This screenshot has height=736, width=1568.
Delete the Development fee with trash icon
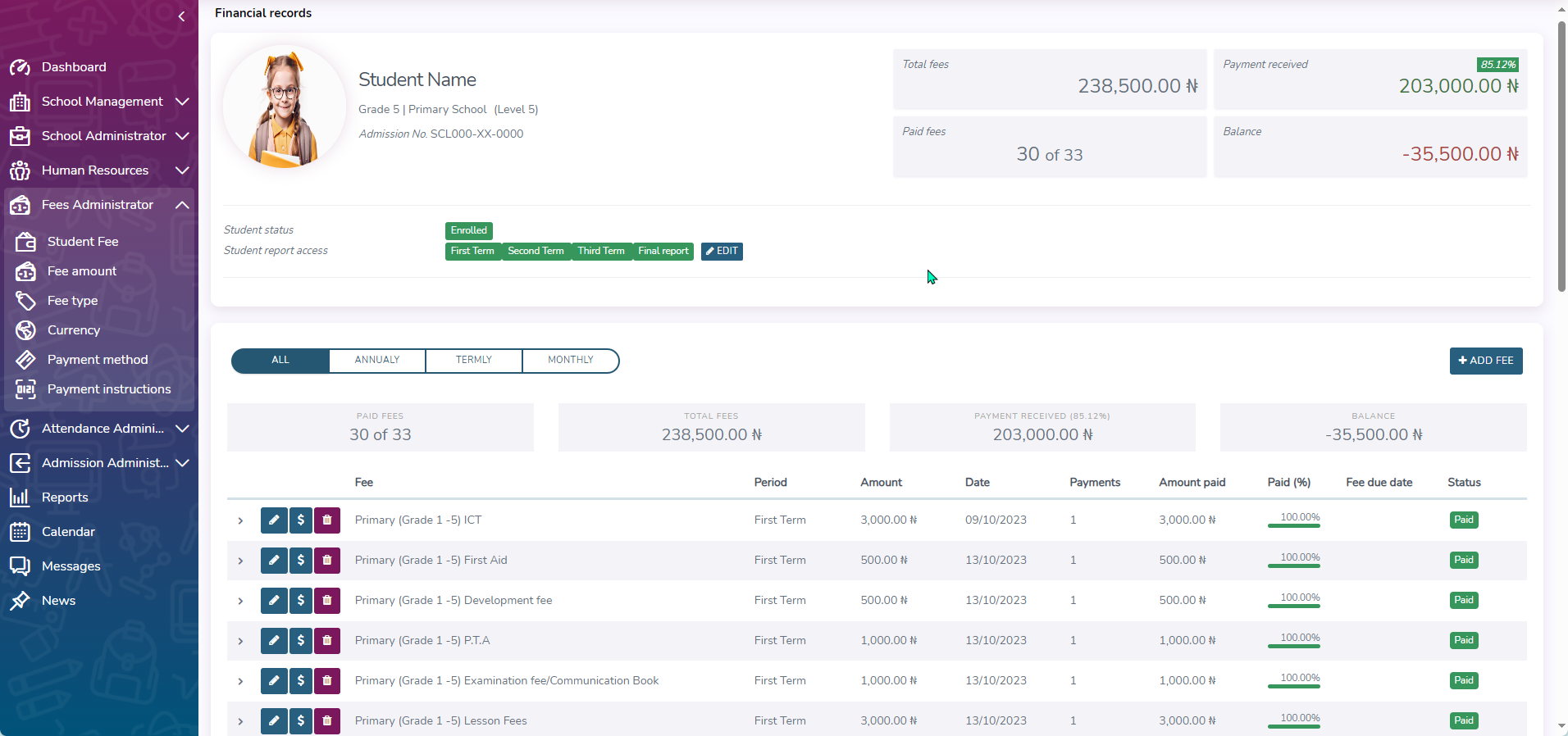[327, 600]
